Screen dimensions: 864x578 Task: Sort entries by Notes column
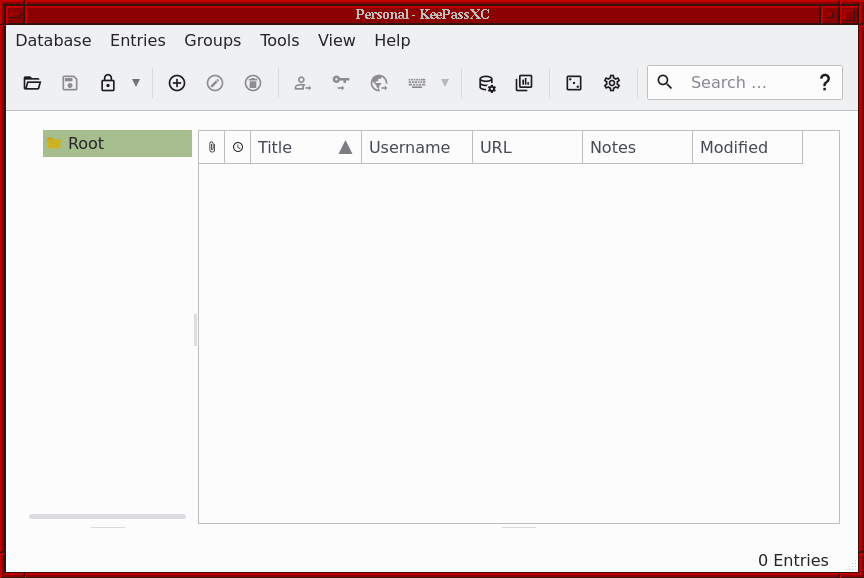pyautogui.click(x=638, y=147)
